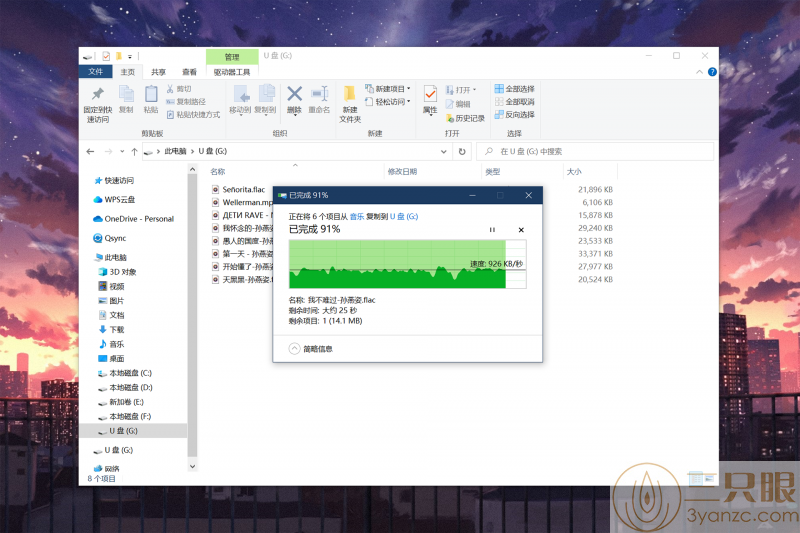This screenshot has height=533, width=800.
Task: Switch to the Home (主页) tab
Action: click(x=128, y=72)
